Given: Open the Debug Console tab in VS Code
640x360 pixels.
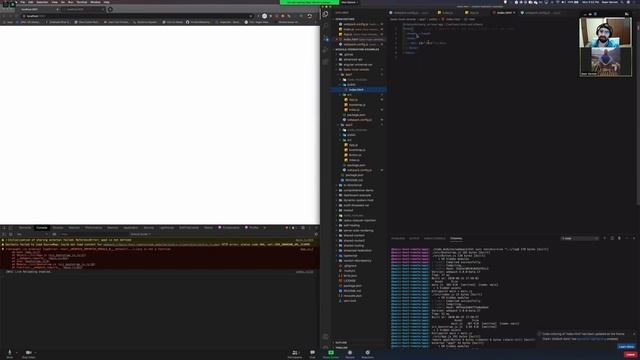Looking at the screenshot, I should coord(435,238).
